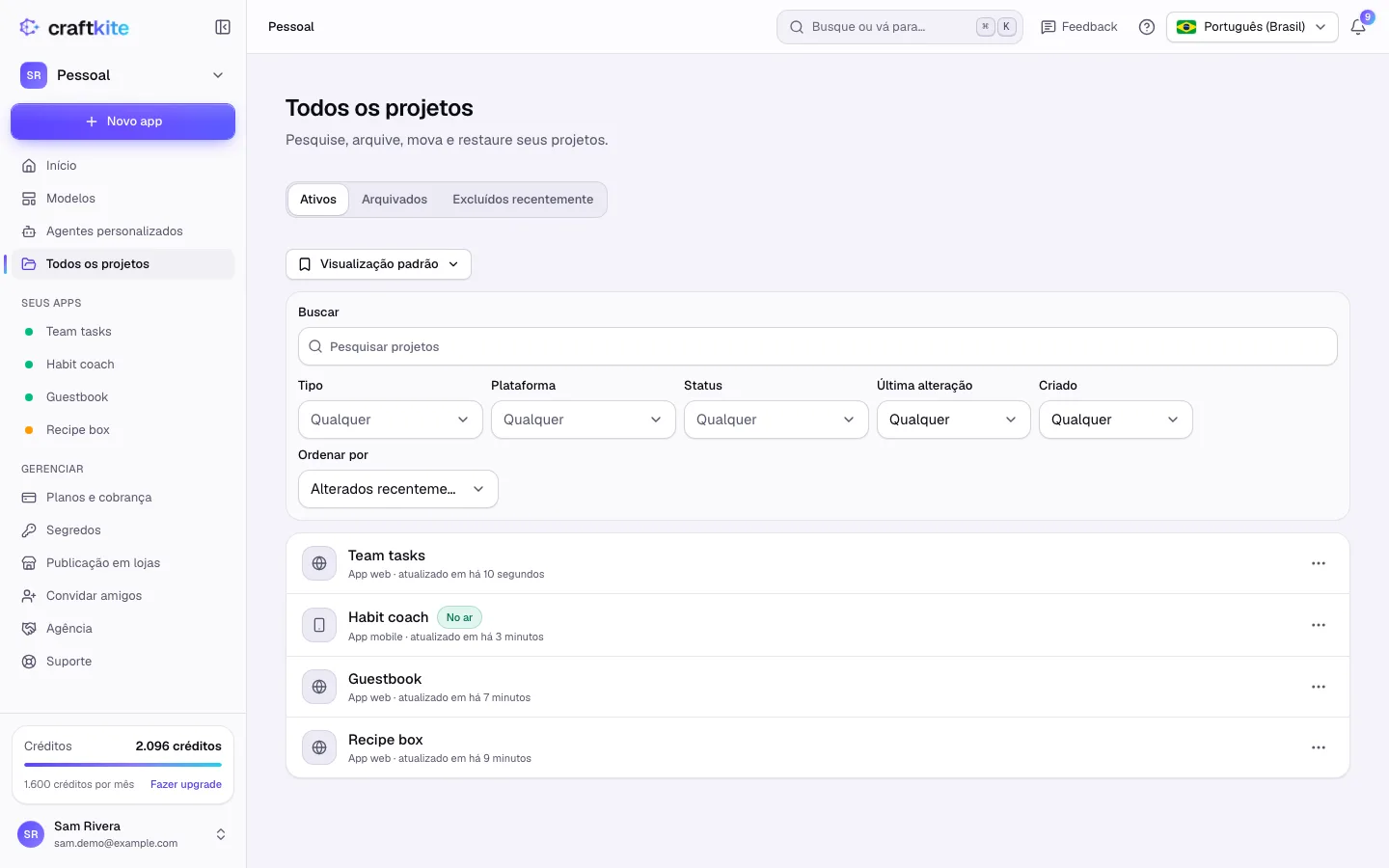
Task: Open the Visualização padrão dropdown
Action: [378, 264]
